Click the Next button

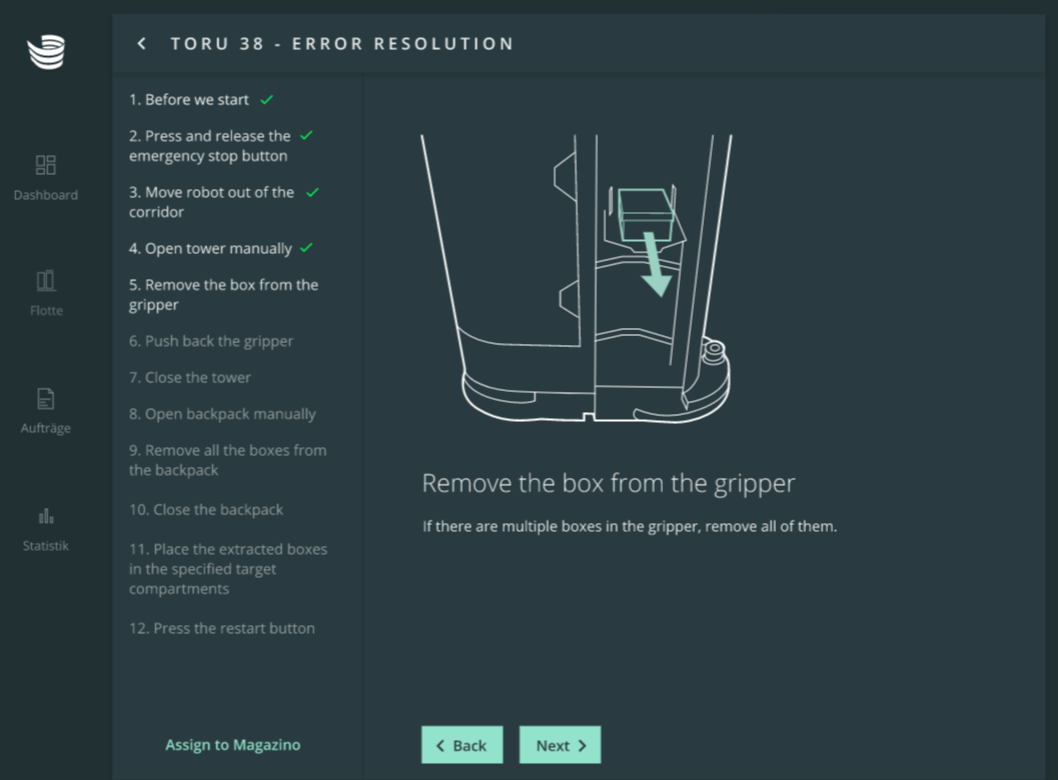(560, 745)
